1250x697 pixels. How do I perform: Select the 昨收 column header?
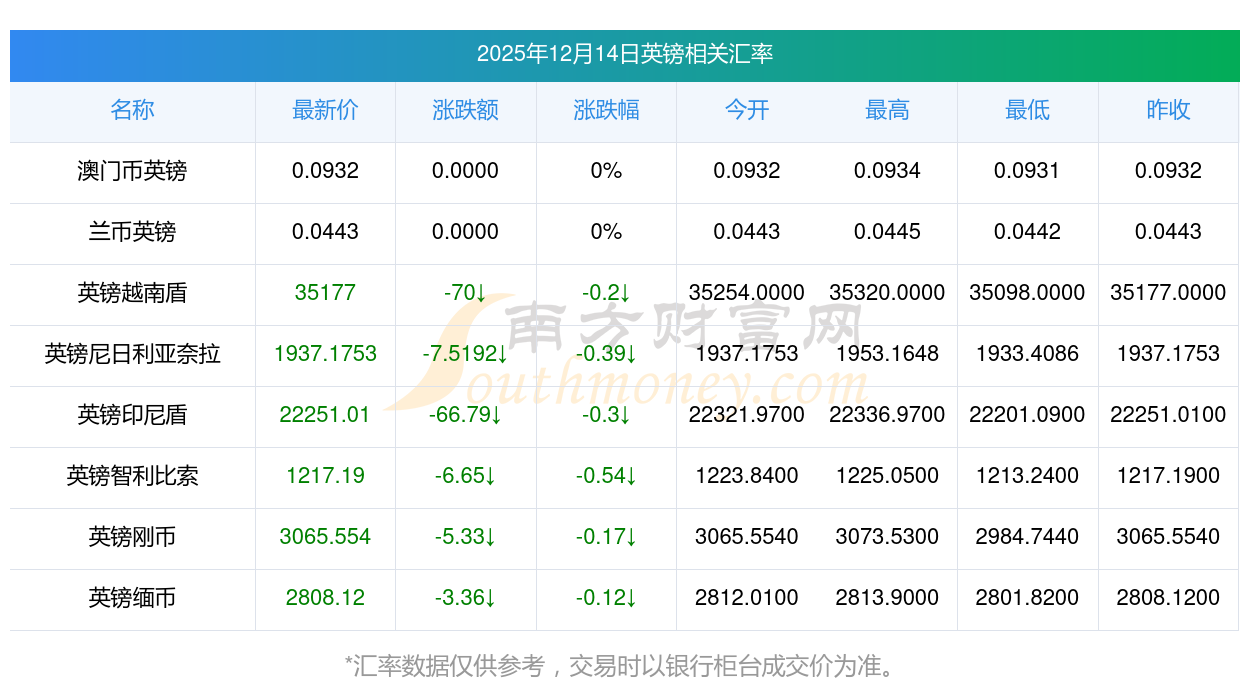click(x=1168, y=110)
